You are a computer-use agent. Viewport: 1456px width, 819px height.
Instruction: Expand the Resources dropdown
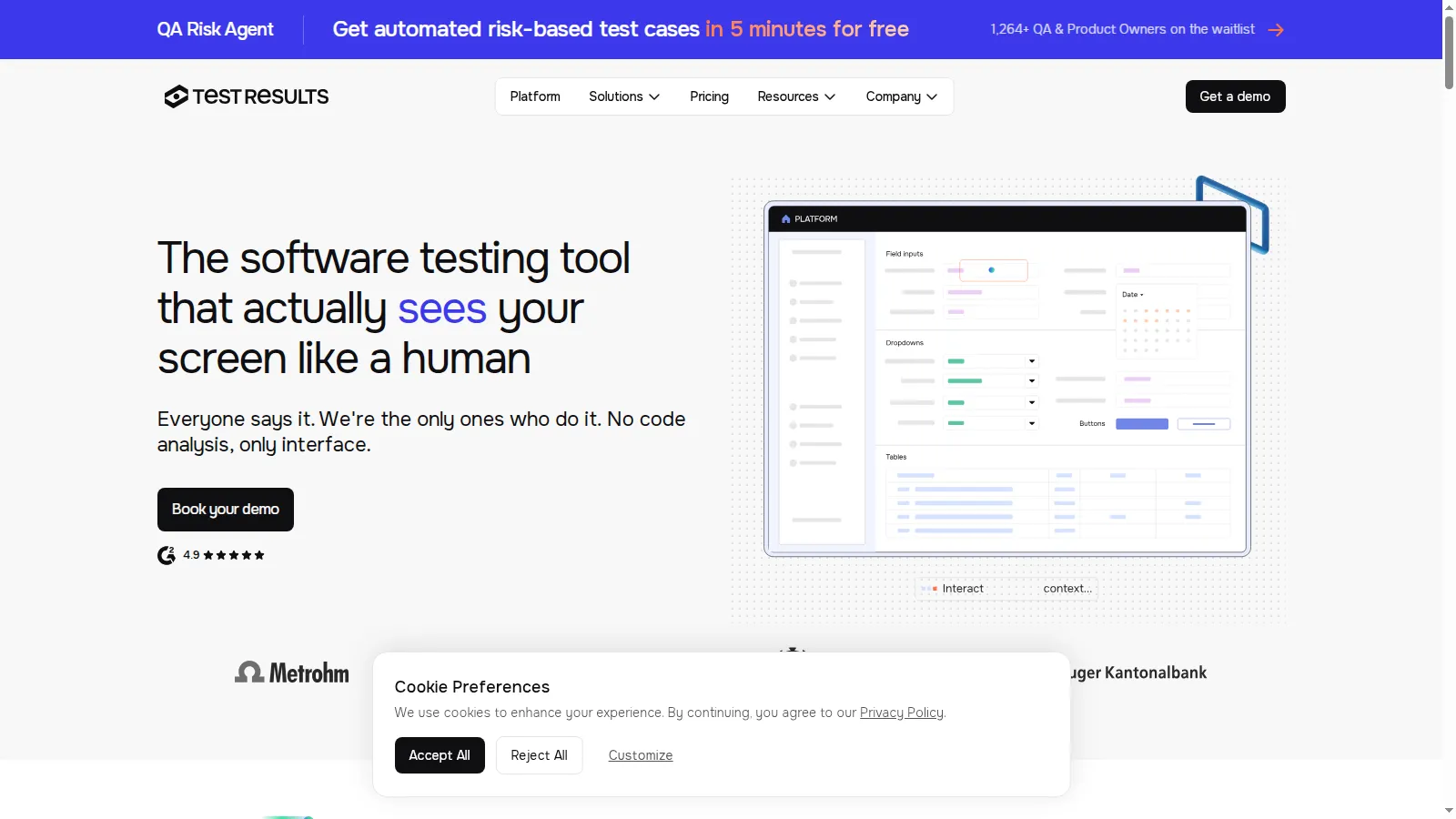[x=796, y=96]
